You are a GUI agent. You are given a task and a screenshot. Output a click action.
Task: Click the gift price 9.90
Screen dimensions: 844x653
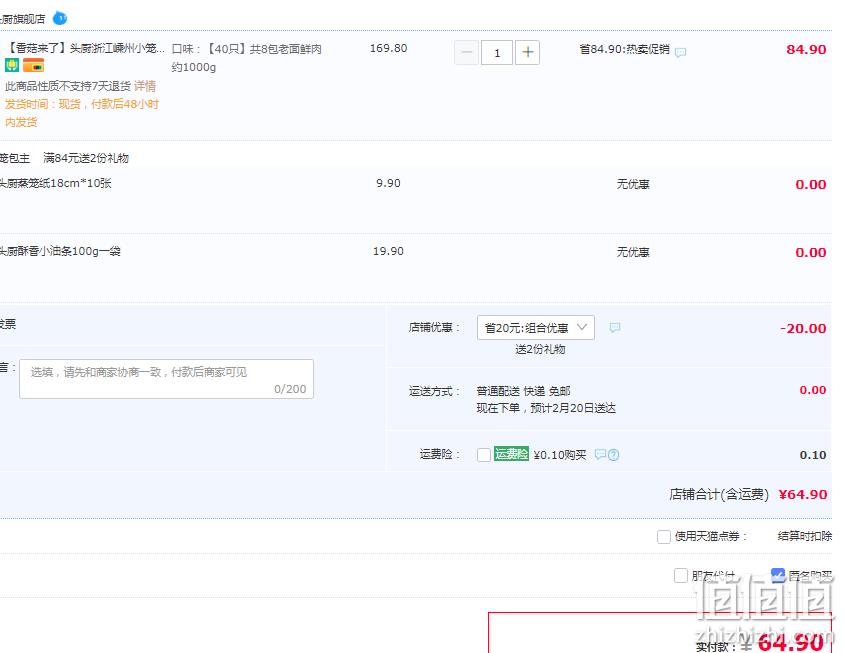(x=388, y=183)
